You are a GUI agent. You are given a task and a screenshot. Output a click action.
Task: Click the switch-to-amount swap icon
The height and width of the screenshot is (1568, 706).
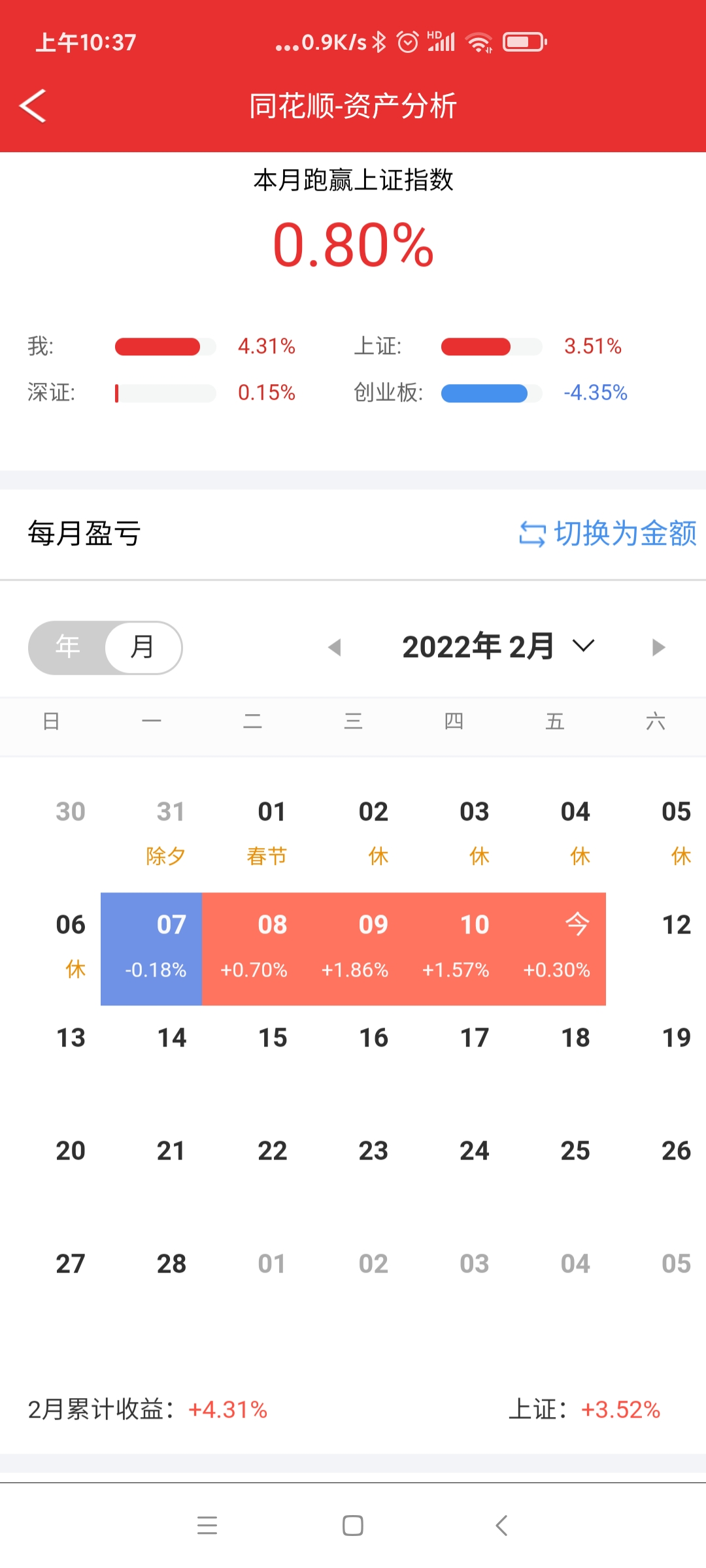coord(532,534)
